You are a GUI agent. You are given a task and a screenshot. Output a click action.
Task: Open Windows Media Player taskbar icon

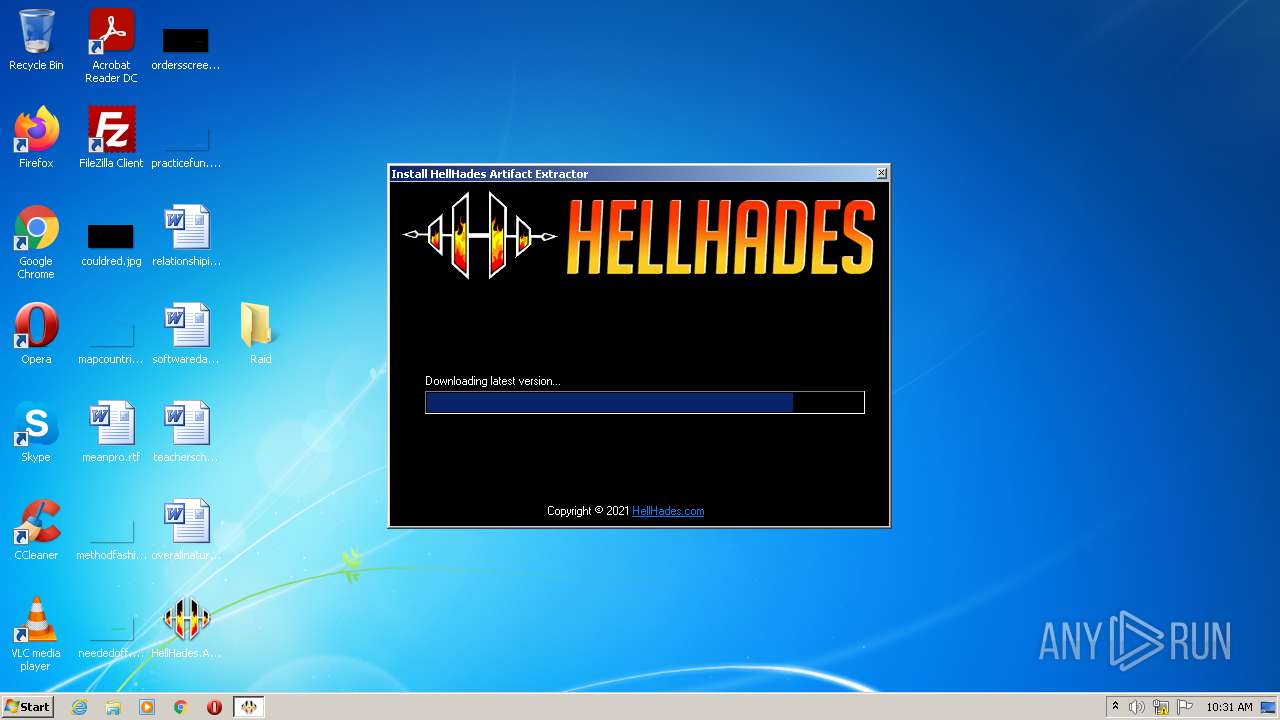pyautogui.click(x=147, y=707)
